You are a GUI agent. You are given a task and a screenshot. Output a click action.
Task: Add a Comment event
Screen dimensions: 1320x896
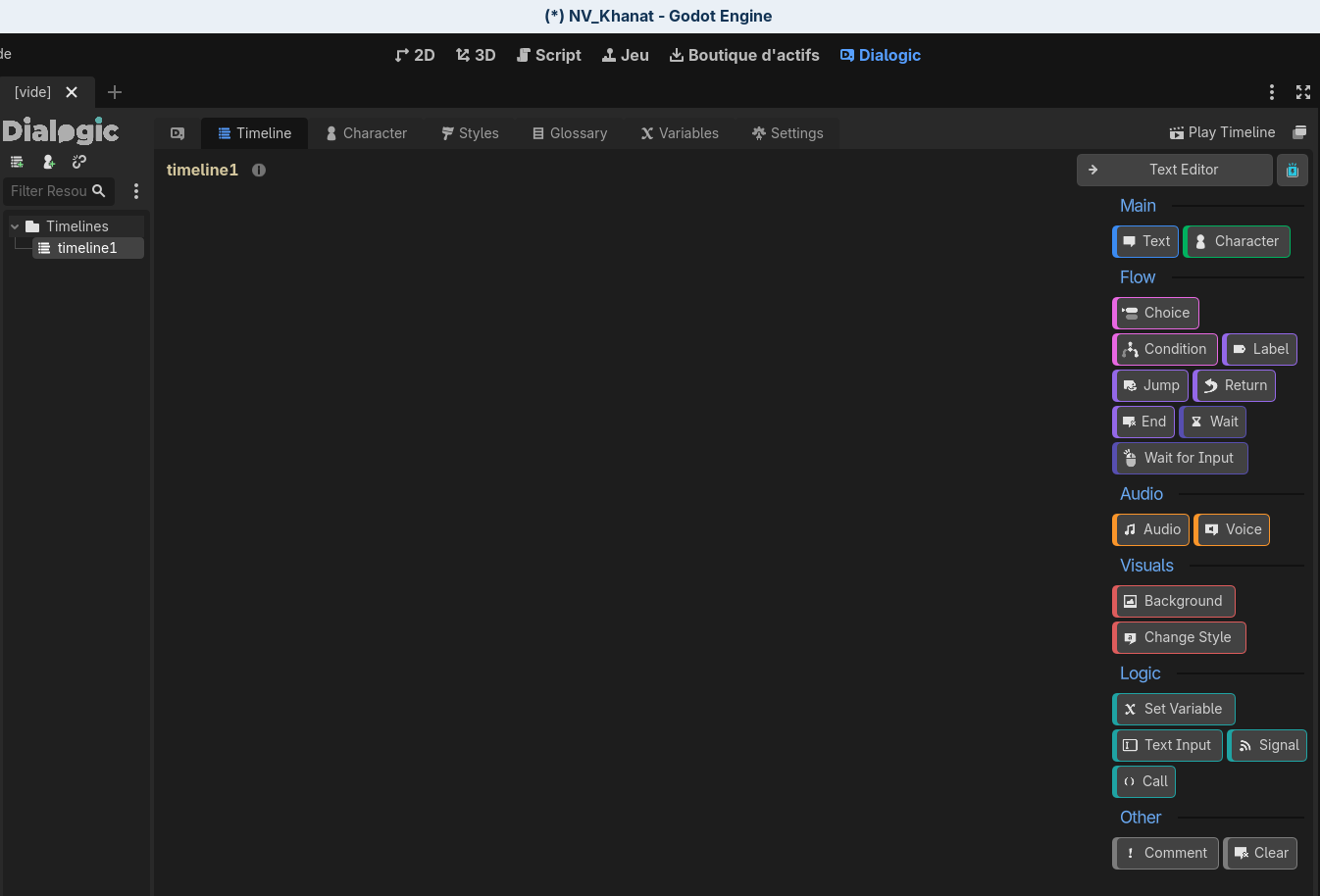[x=1165, y=853]
